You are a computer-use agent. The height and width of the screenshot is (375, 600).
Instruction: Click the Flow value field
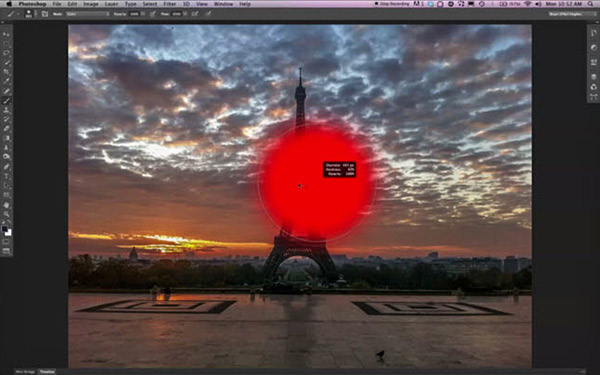pos(176,14)
